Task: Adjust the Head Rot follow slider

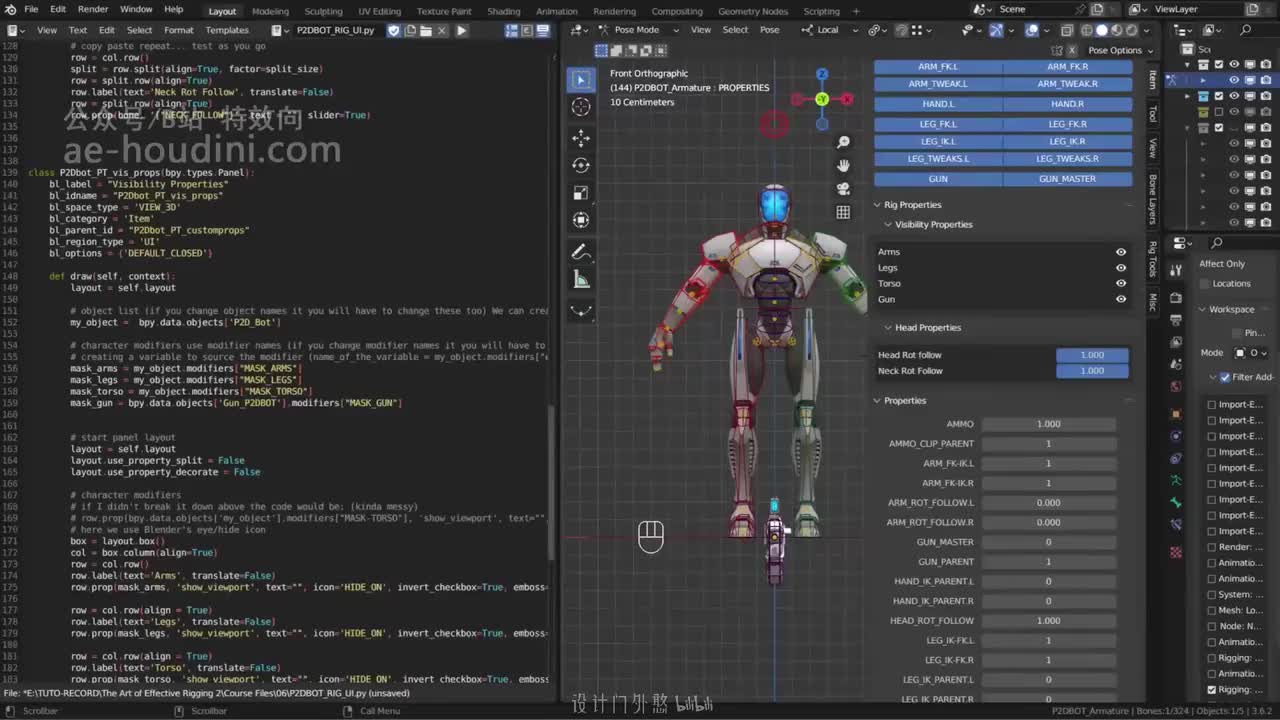Action: (1092, 355)
